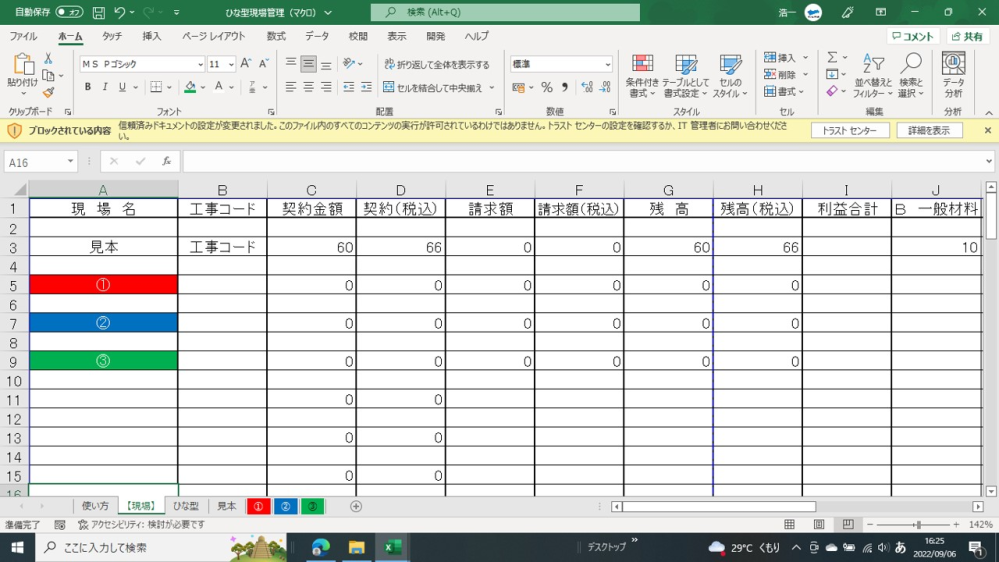Click the Format Painter brush icon
Viewport: 999px width, 562px height.
coord(48,93)
